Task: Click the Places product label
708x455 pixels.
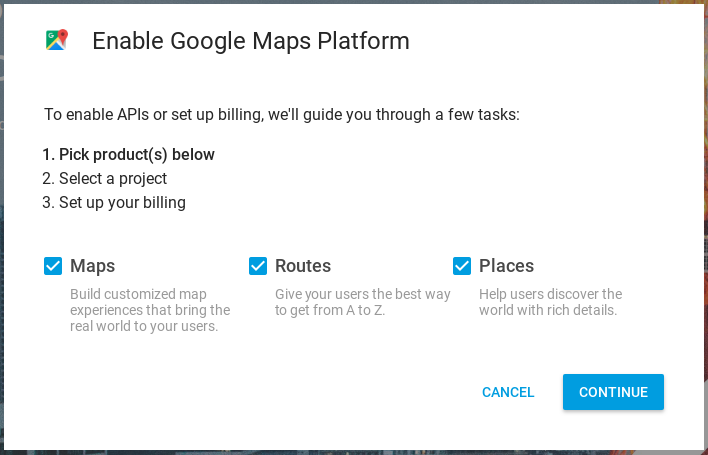Action: [506, 266]
